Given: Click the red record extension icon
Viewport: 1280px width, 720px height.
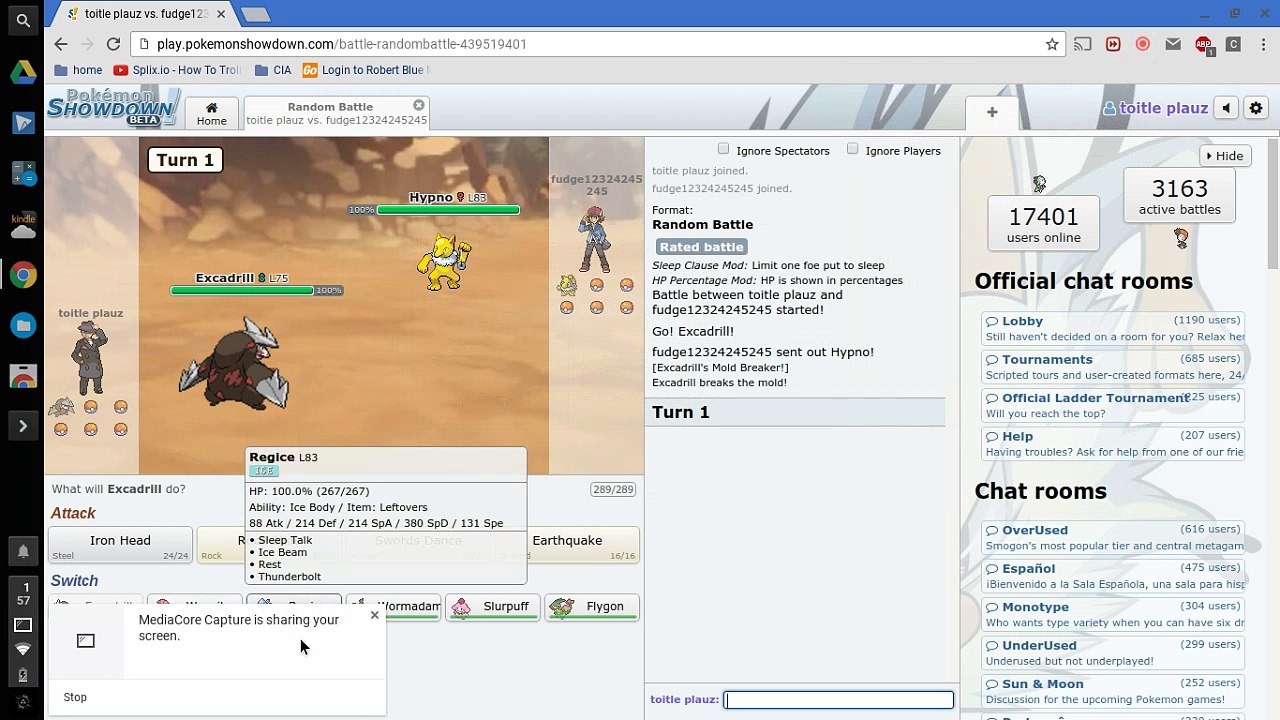Looking at the screenshot, I should pyautogui.click(x=1143, y=44).
